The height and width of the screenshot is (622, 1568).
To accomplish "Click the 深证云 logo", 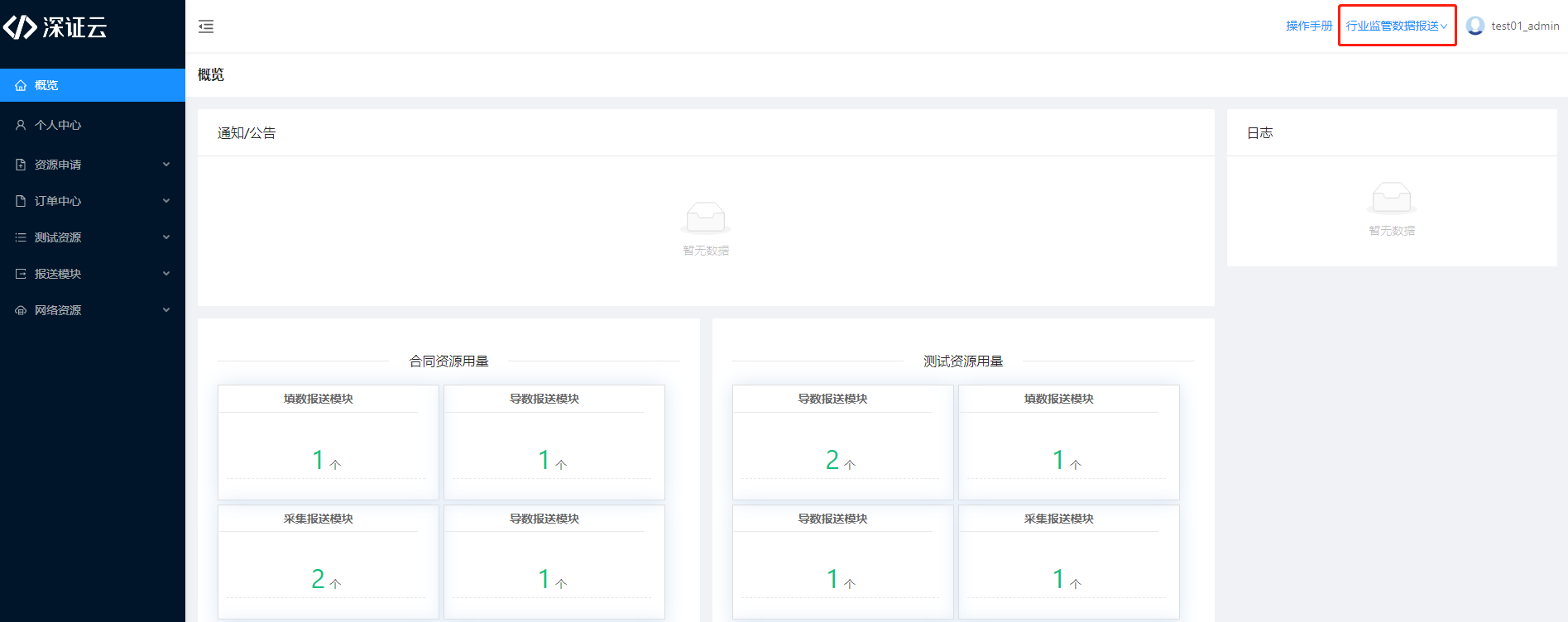I will [x=55, y=27].
